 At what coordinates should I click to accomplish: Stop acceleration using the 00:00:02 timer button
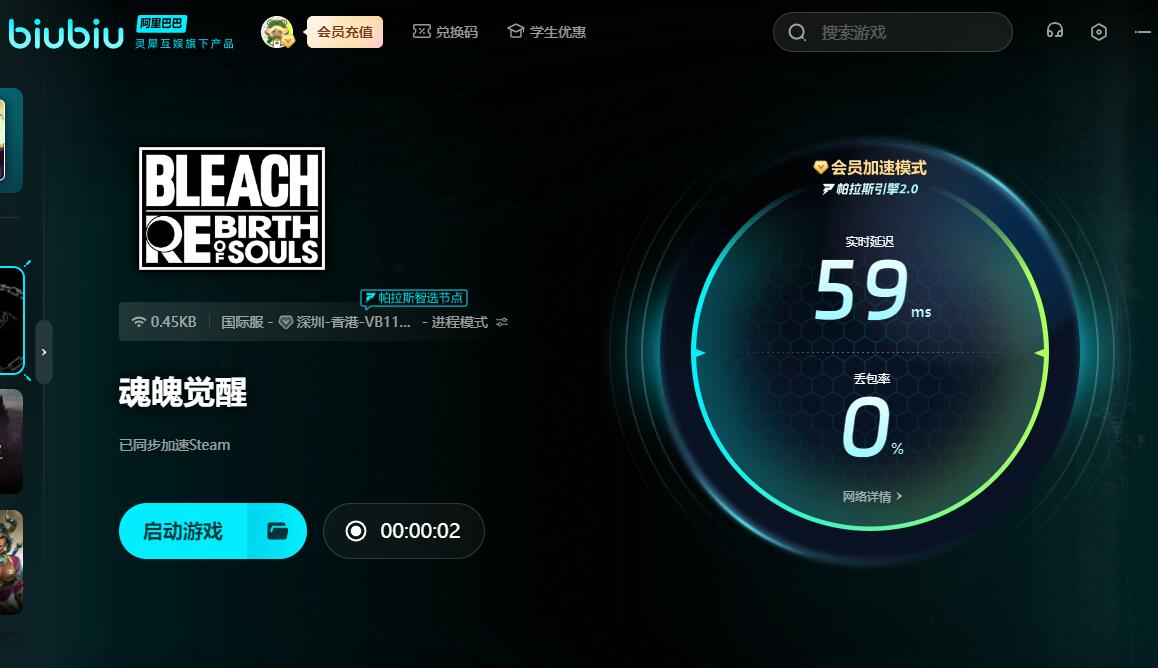click(403, 531)
